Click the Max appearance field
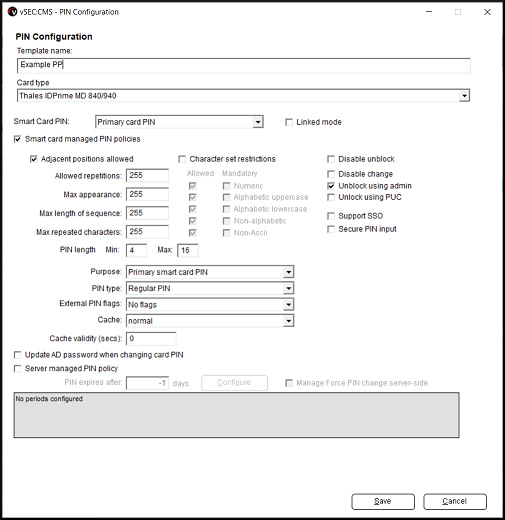This screenshot has height=520, width=505. [147, 194]
